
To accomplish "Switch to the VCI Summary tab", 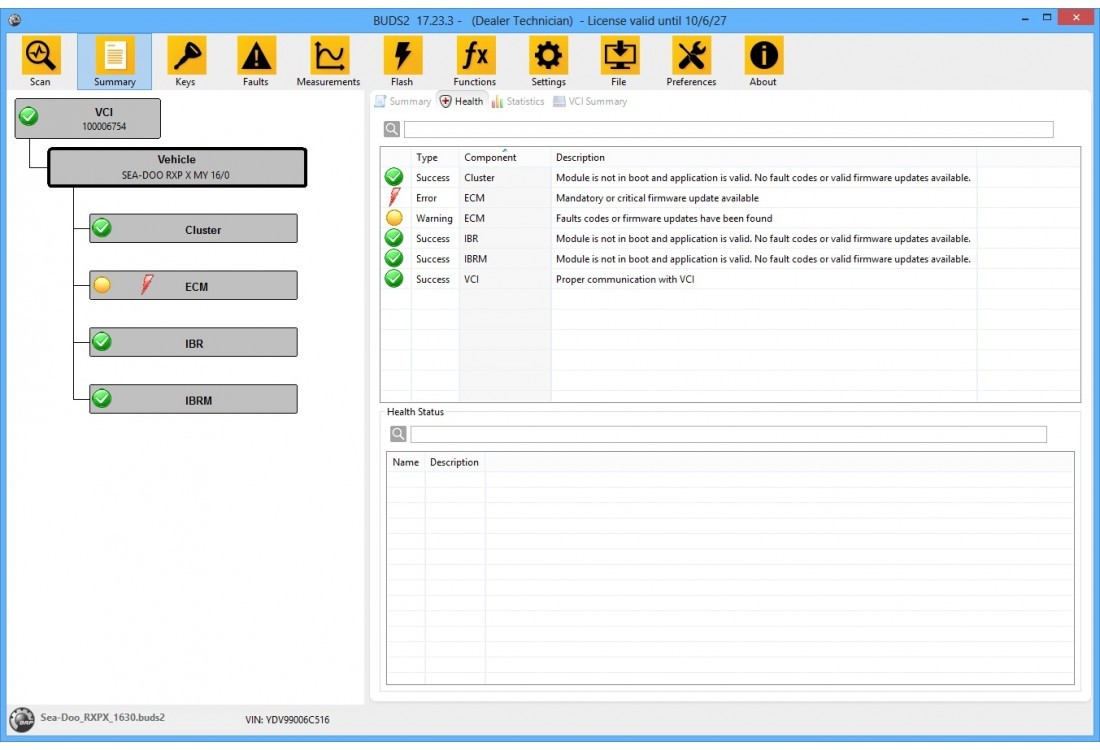I will click(590, 101).
